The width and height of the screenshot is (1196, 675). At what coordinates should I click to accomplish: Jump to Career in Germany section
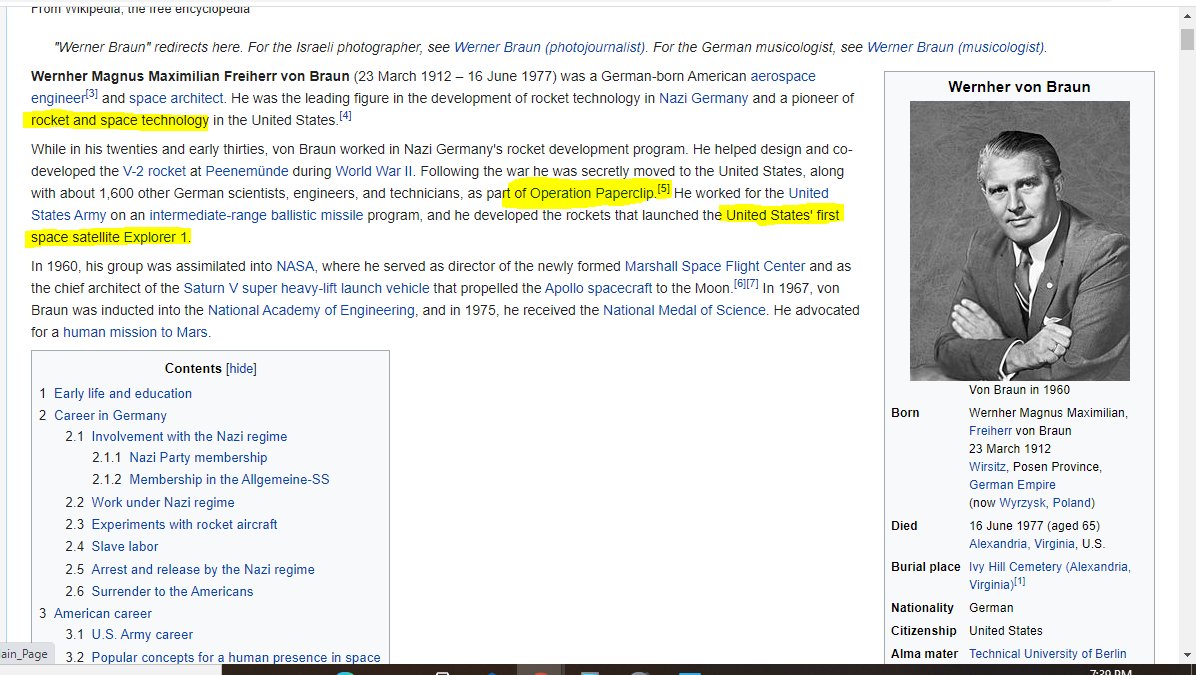point(110,416)
